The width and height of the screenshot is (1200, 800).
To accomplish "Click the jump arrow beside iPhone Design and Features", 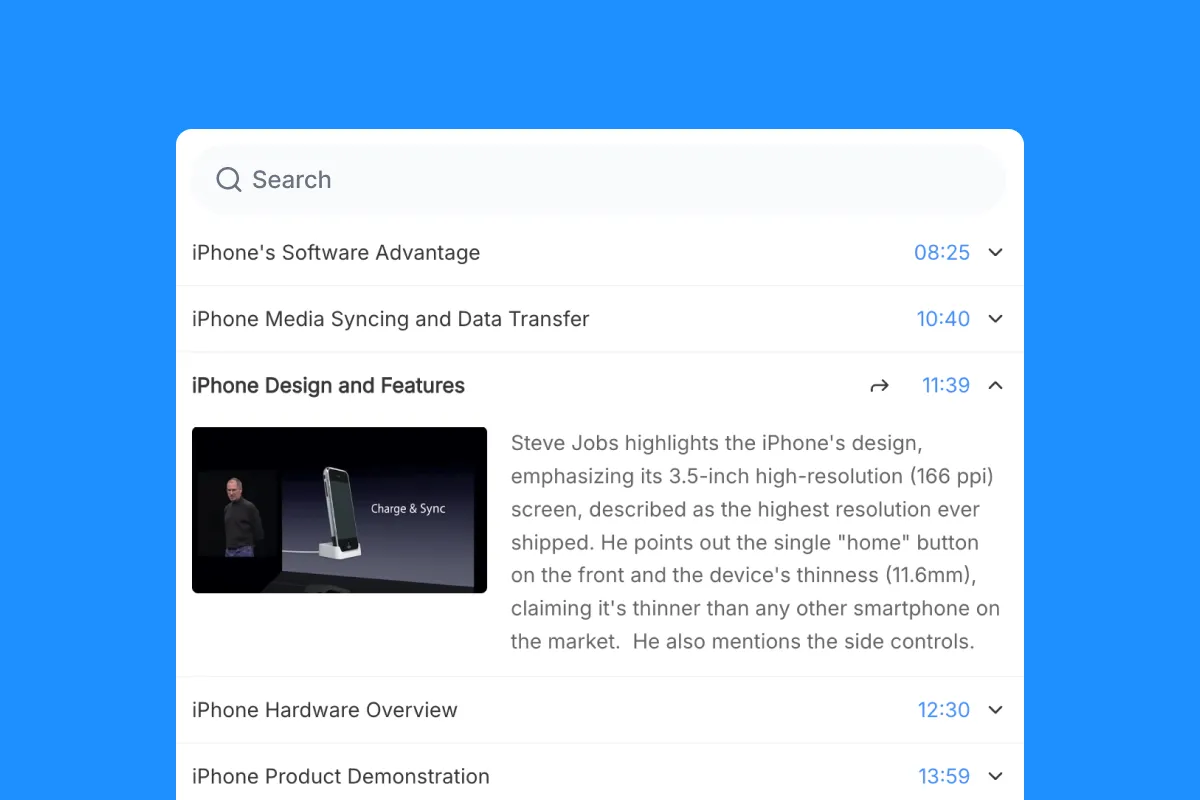I will coord(879,385).
